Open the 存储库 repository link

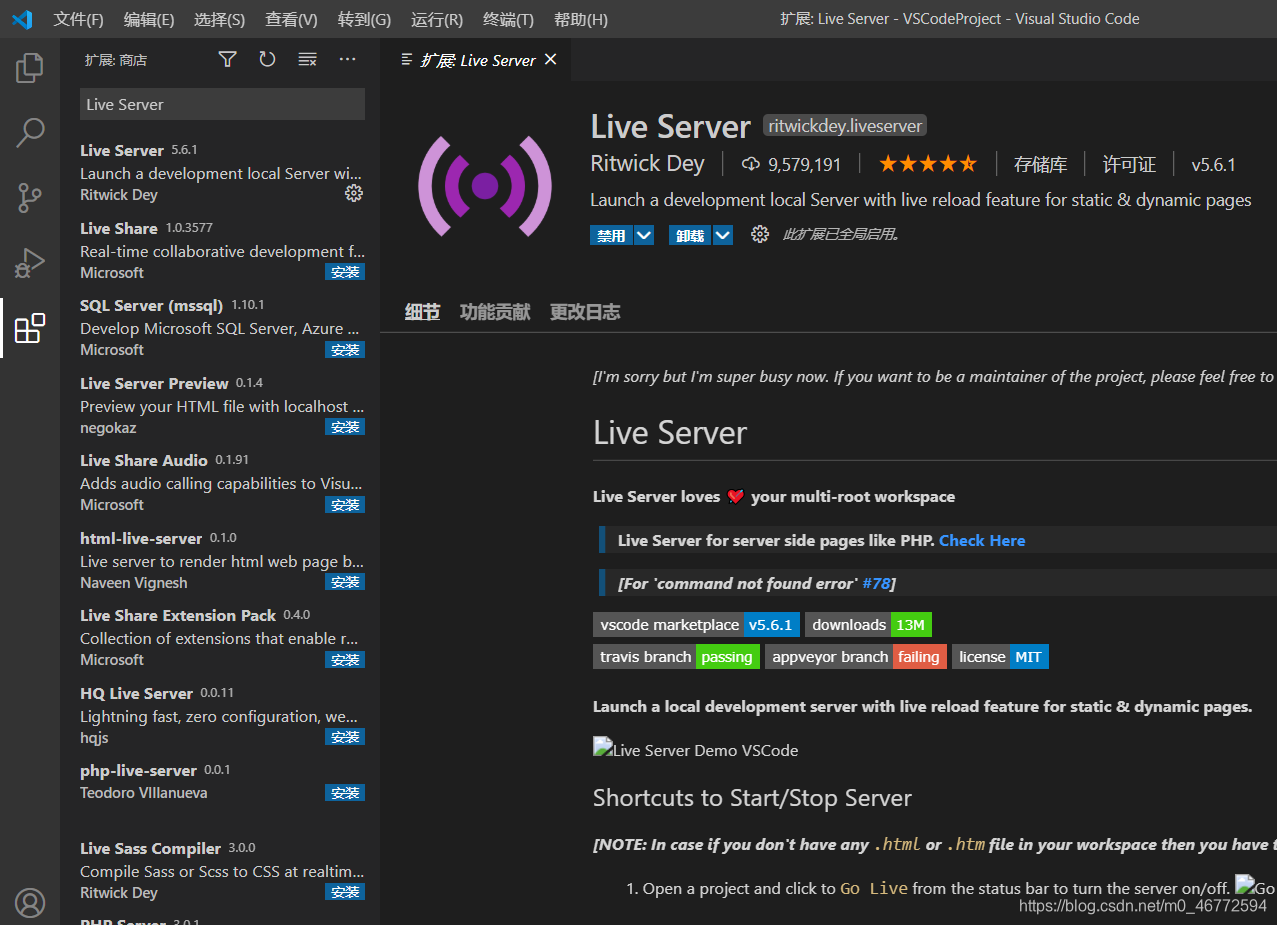pyautogui.click(x=1040, y=164)
